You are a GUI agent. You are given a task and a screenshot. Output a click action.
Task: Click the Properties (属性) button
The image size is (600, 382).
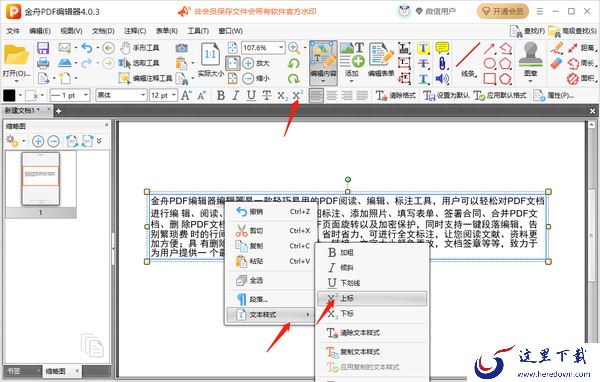tap(554, 95)
